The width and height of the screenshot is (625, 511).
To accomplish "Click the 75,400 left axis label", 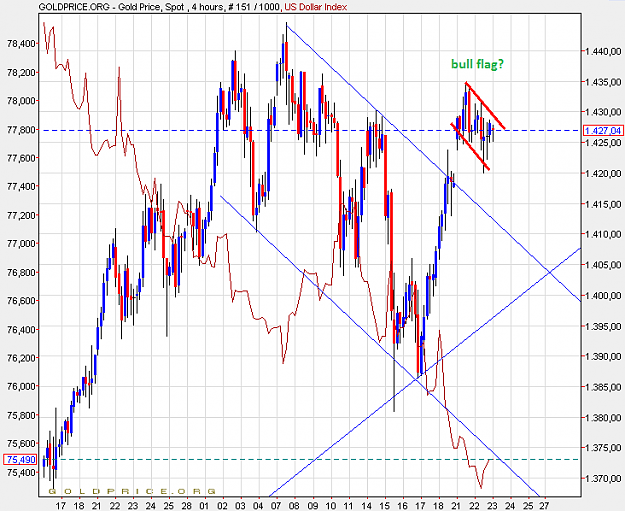I will point(21,473).
